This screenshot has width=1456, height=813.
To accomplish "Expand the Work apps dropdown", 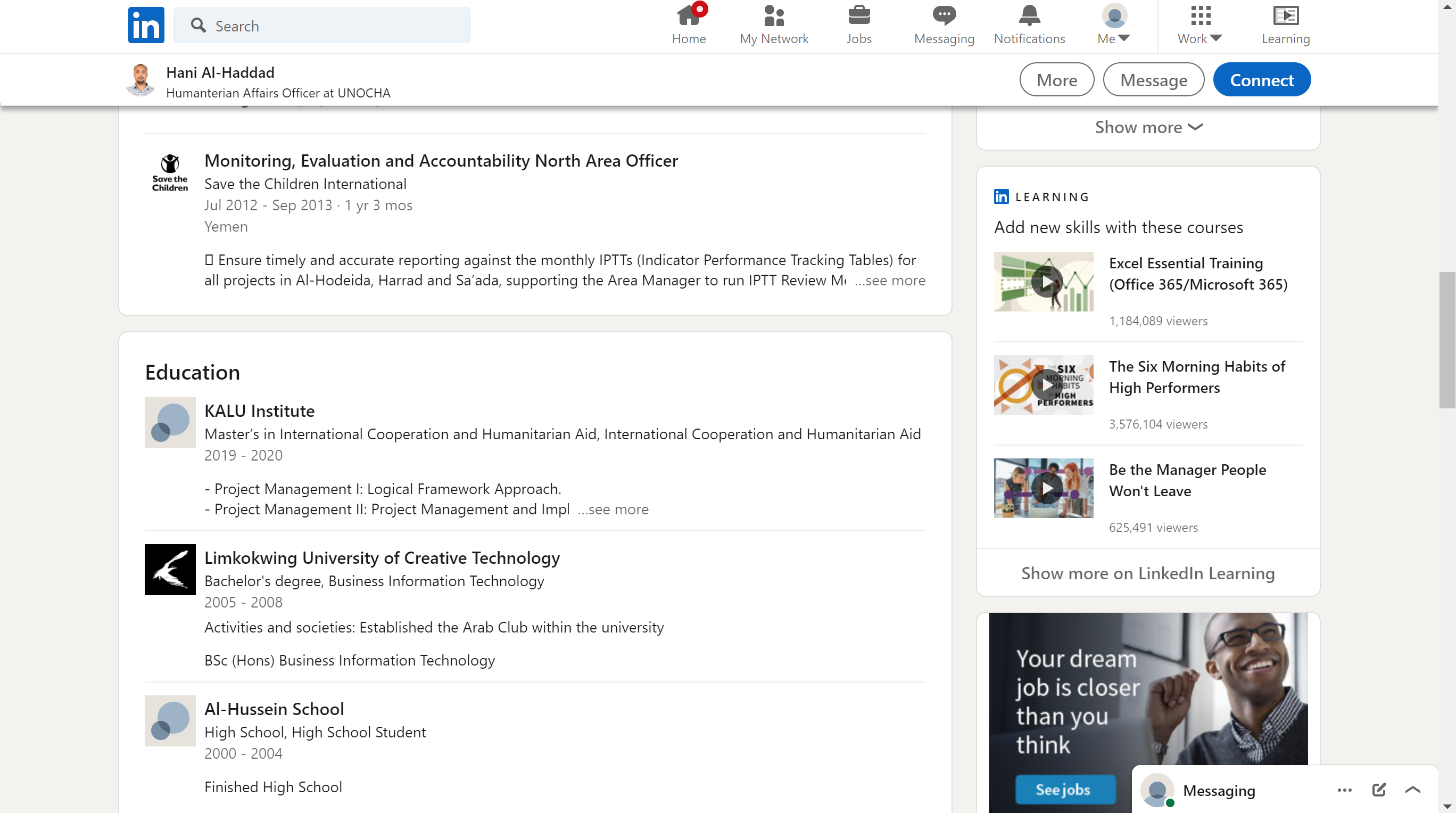I will click(1199, 25).
